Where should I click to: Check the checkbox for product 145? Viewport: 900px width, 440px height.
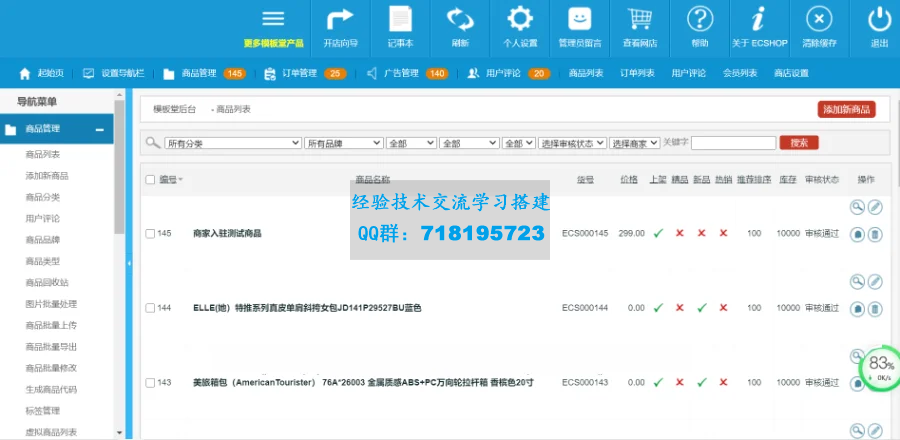[150, 233]
